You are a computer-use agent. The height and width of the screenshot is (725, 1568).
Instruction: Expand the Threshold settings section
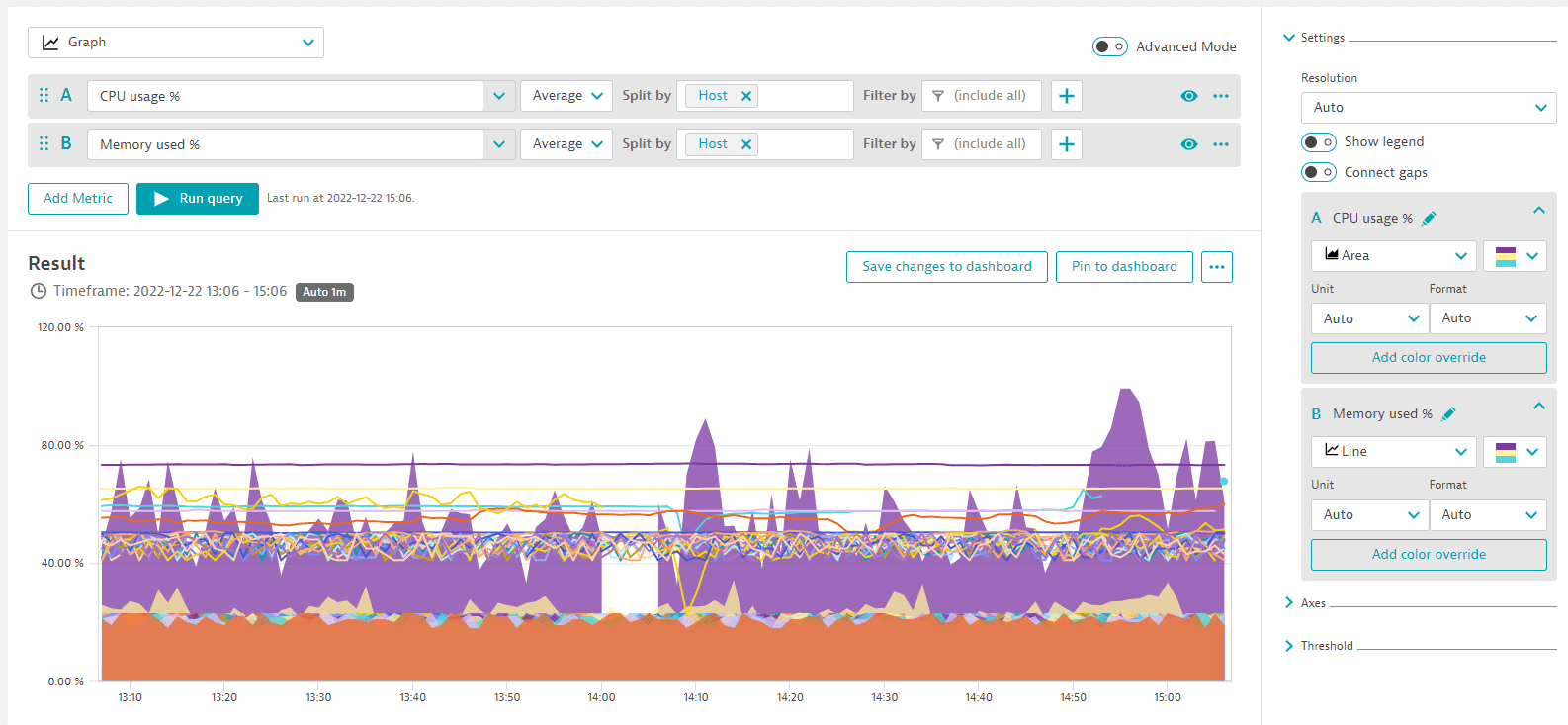(1326, 646)
